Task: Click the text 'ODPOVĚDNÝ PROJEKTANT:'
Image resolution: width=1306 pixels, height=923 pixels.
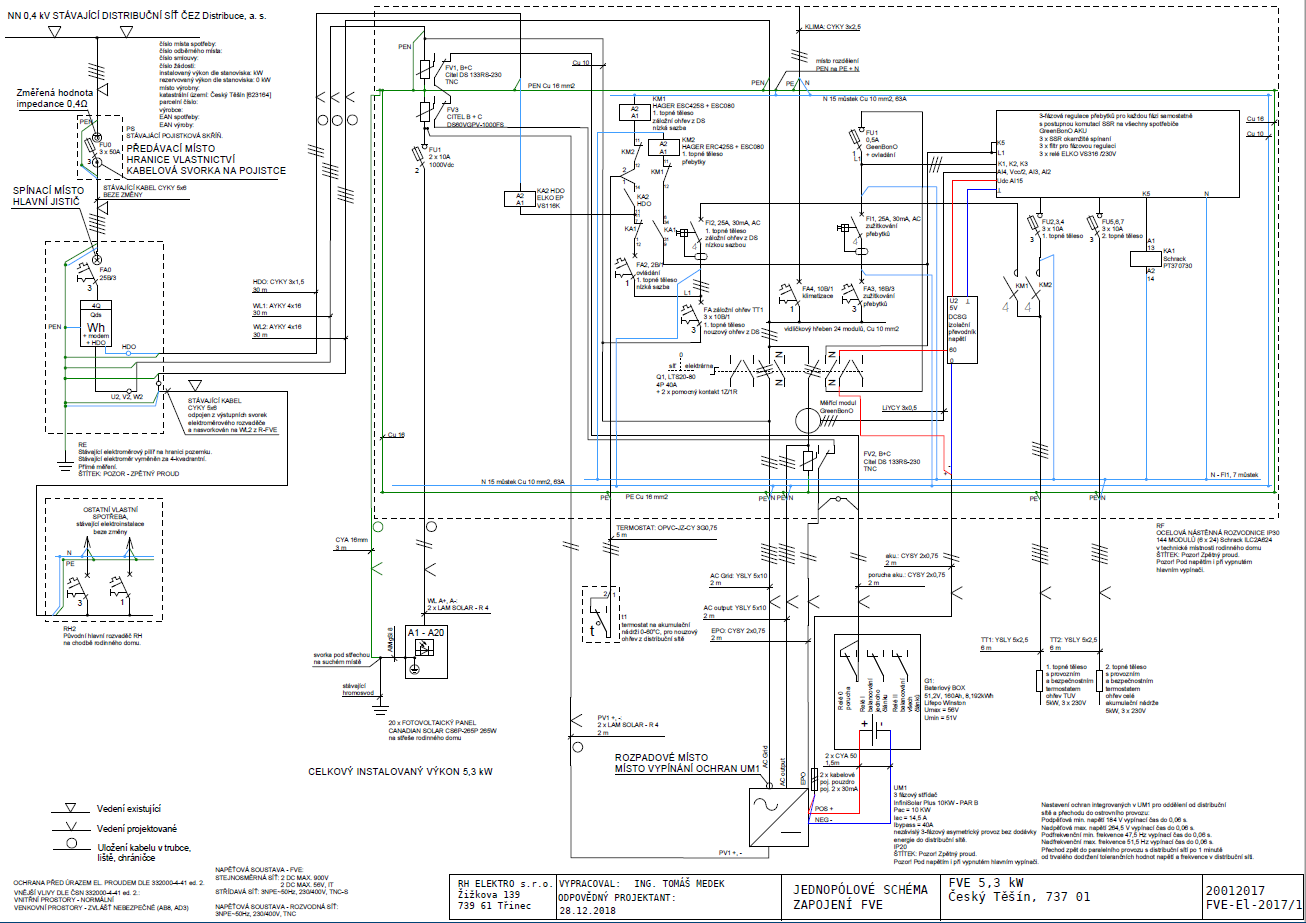Action: pos(618,898)
